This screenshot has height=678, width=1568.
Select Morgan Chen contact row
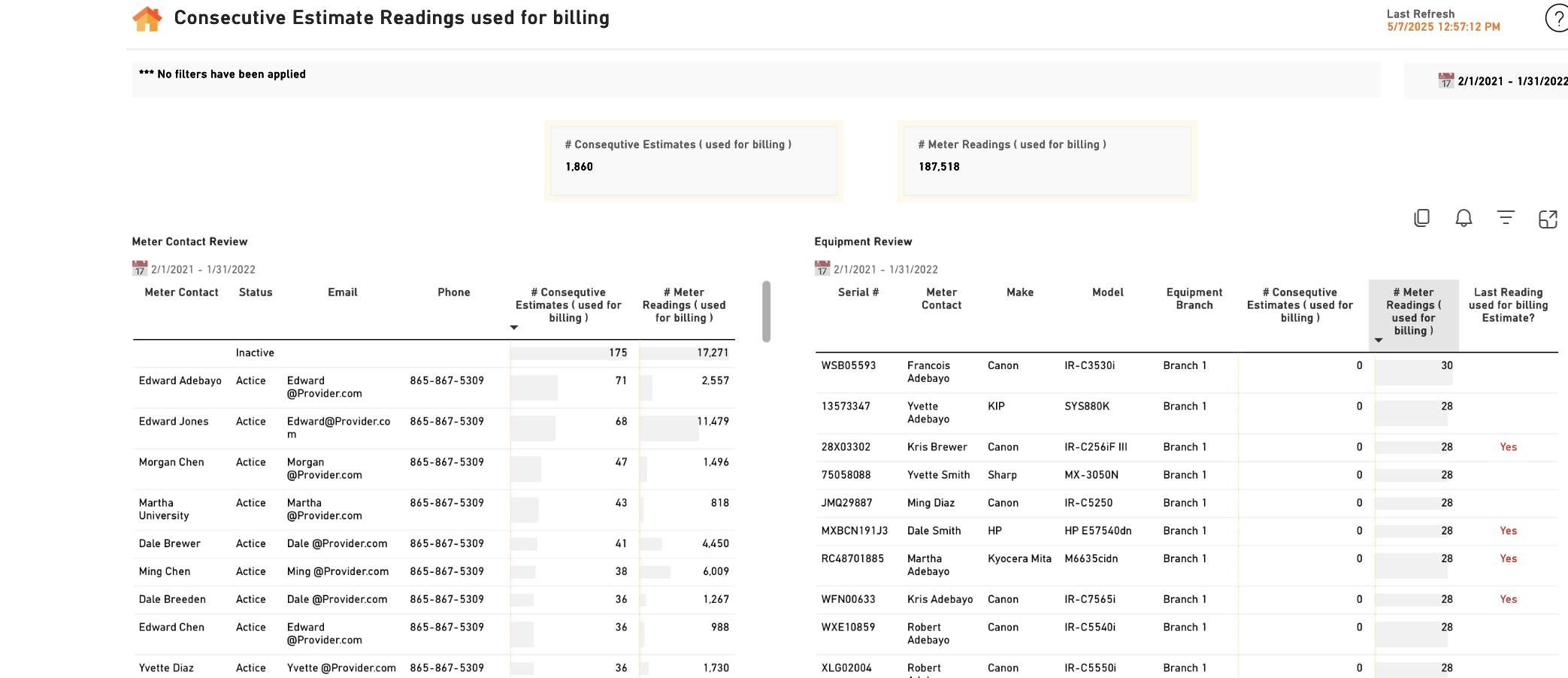pos(434,468)
